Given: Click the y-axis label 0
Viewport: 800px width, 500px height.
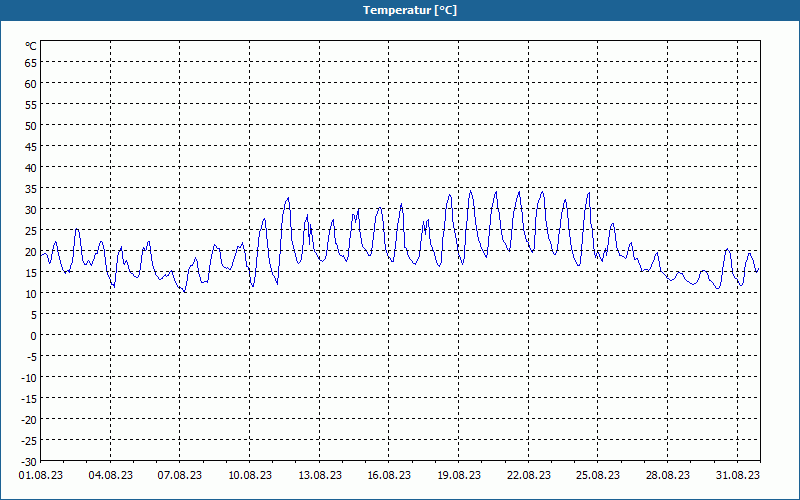Looking at the screenshot, I should coord(34,336).
